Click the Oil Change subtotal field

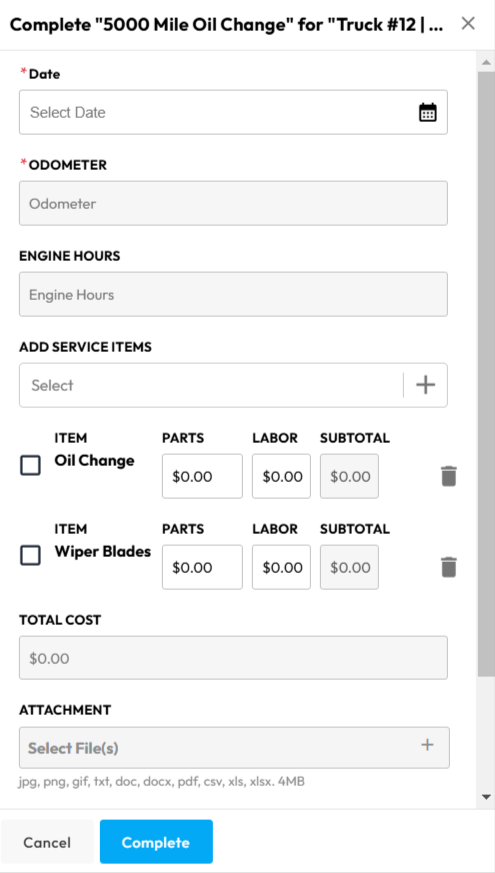(x=349, y=477)
